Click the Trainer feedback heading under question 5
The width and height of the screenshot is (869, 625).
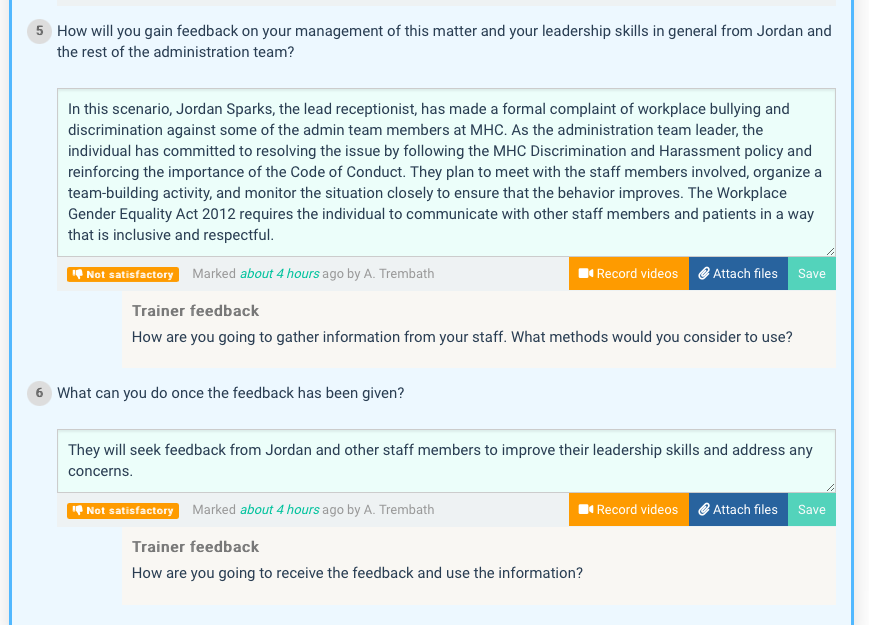pos(195,311)
